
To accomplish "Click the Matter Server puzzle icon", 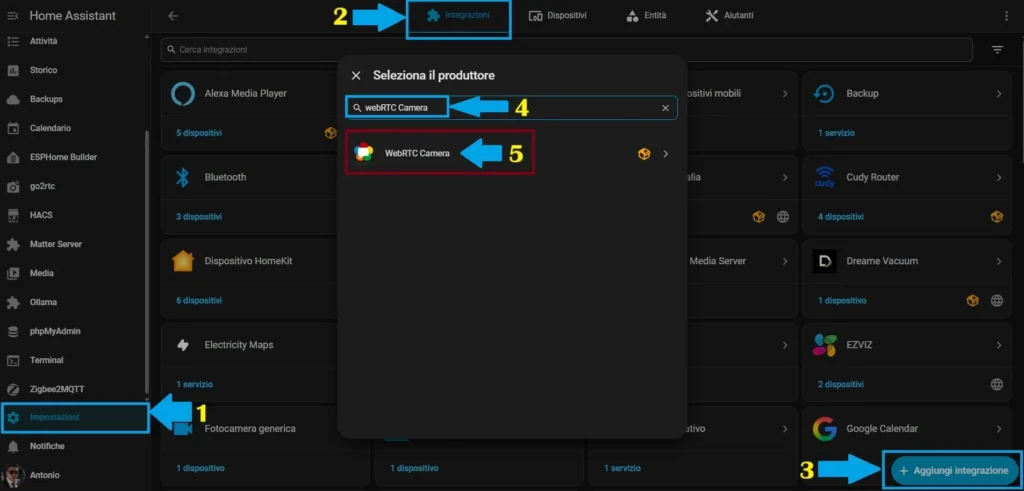I will coord(12,244).
